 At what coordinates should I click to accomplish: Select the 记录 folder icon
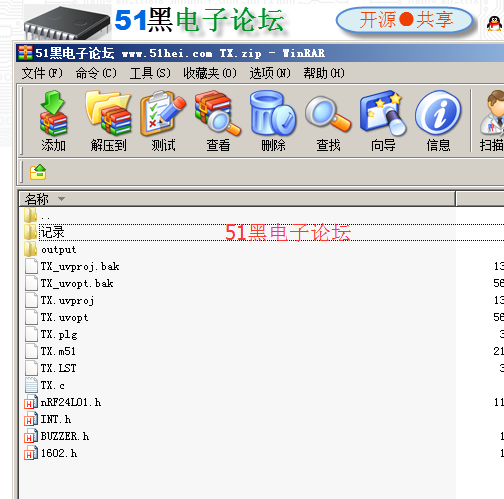30,232
